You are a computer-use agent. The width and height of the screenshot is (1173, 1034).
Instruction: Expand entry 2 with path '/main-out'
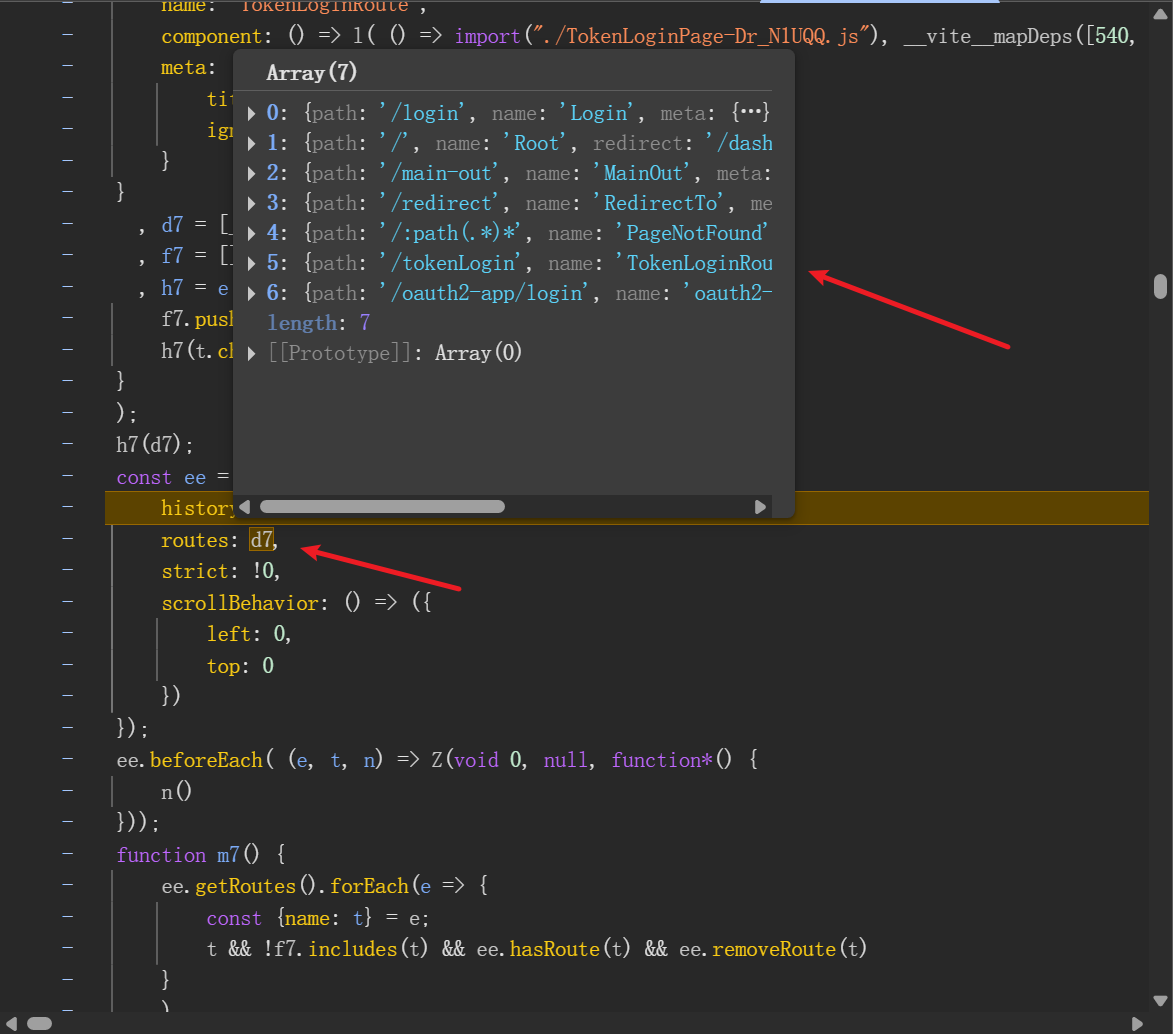tap(252, 173)
